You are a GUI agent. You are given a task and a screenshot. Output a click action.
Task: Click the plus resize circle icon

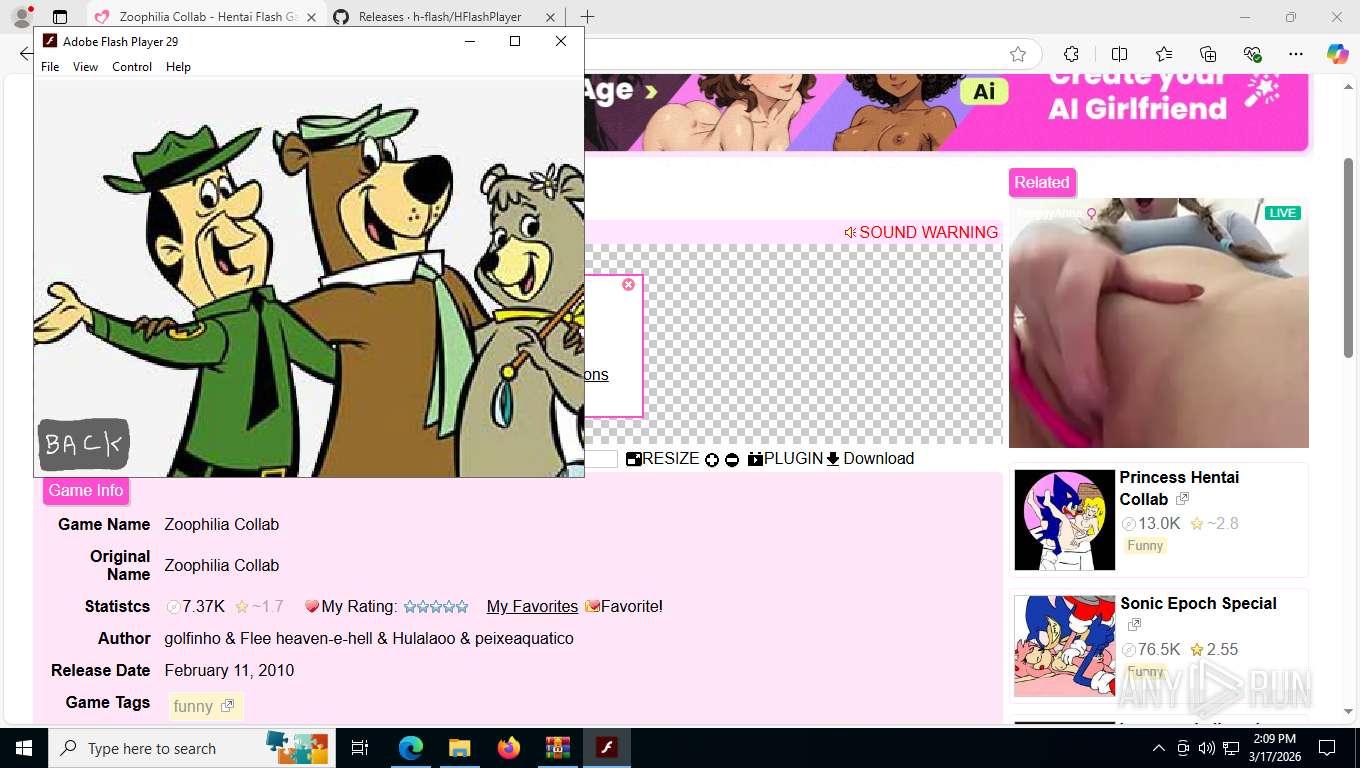pos(712,460)
